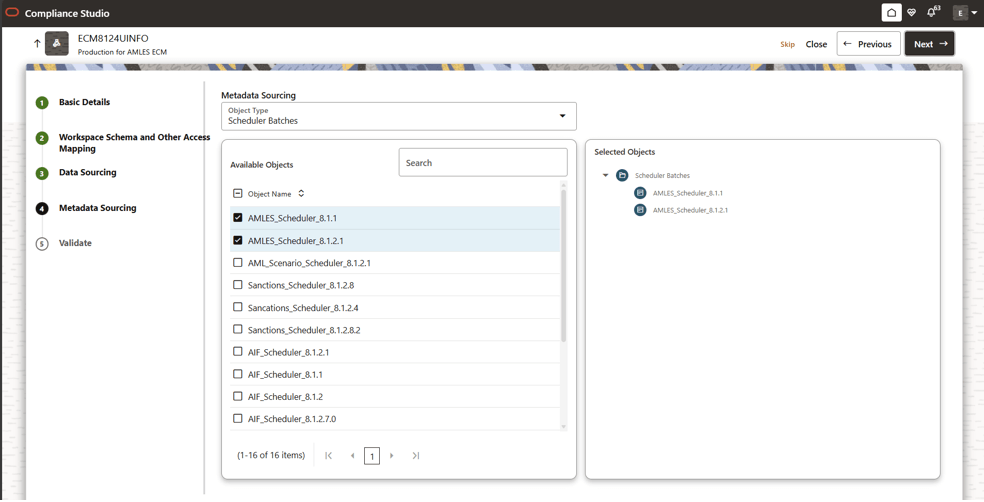The width and height of the screenshot is (984, 502).
Task: Click Scheduler Batches tree label
Action: click(x=662, y=176)
